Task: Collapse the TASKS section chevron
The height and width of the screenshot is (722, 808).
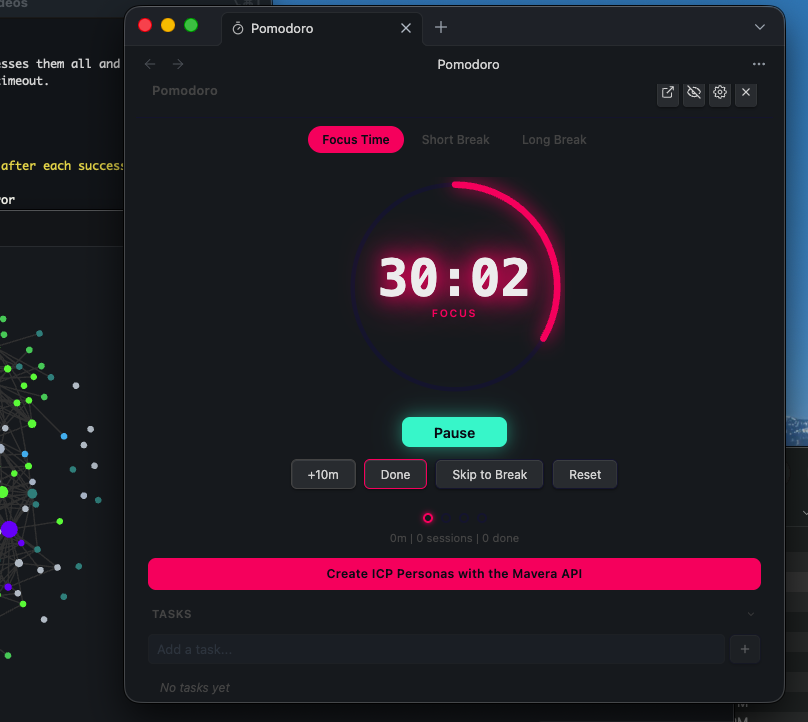Action: click(x=751, y=614)
